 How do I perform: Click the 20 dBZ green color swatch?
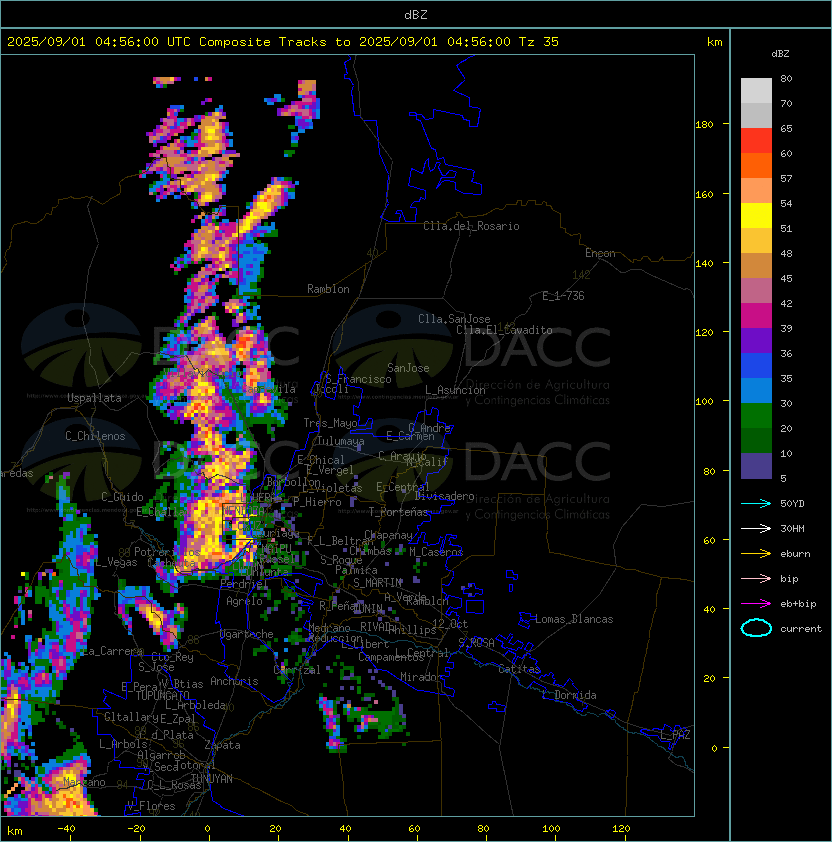click(756, 440)
